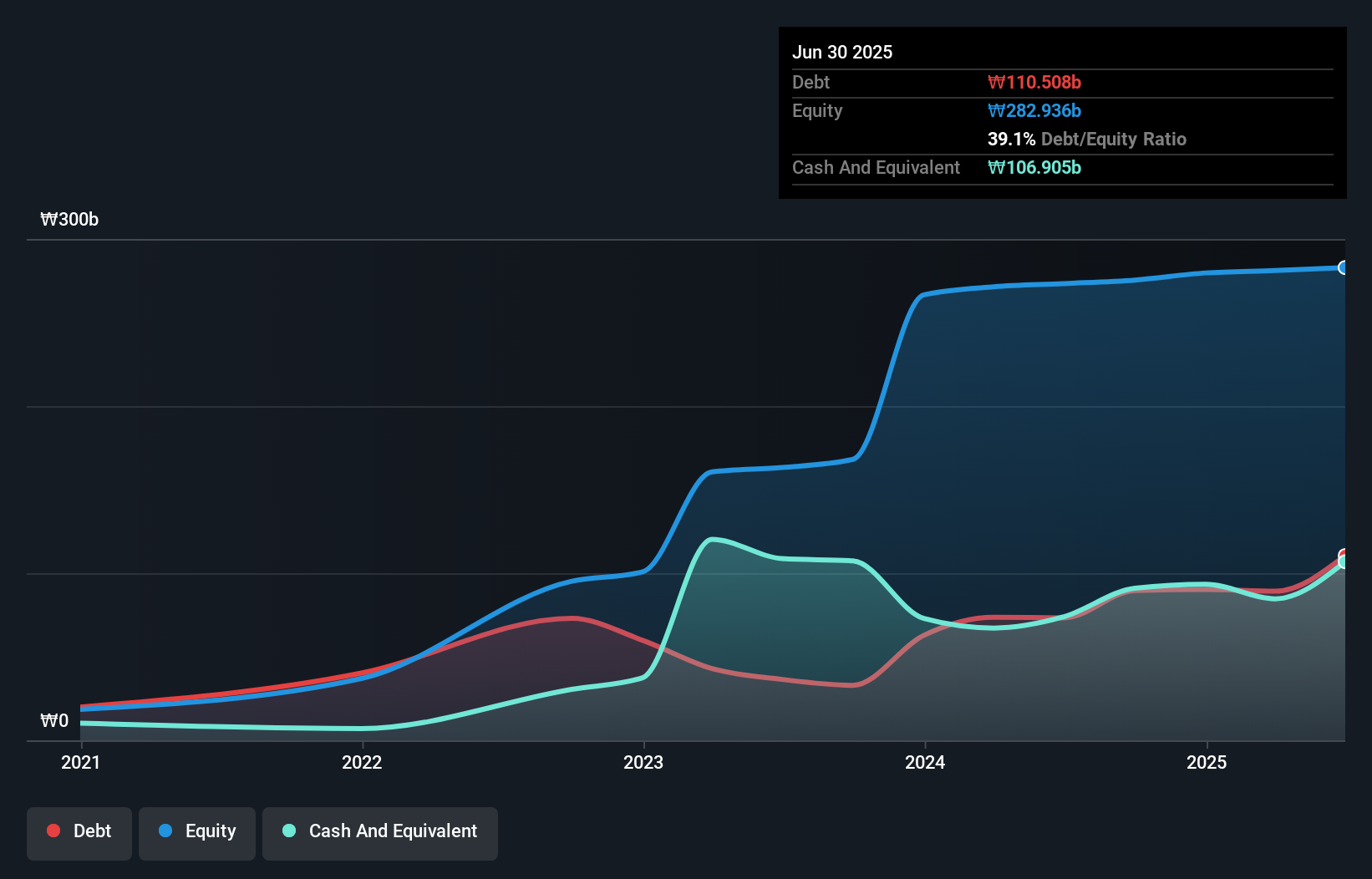Click the Won symbol on Equity value

pos(994,110)
